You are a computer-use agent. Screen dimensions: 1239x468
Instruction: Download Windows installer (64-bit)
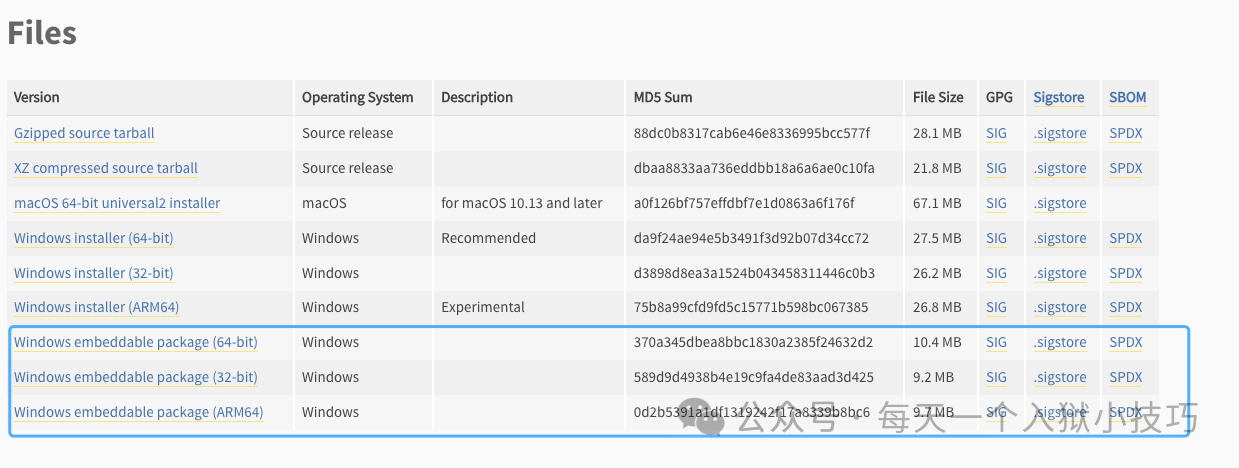click(x=93, y=238)
